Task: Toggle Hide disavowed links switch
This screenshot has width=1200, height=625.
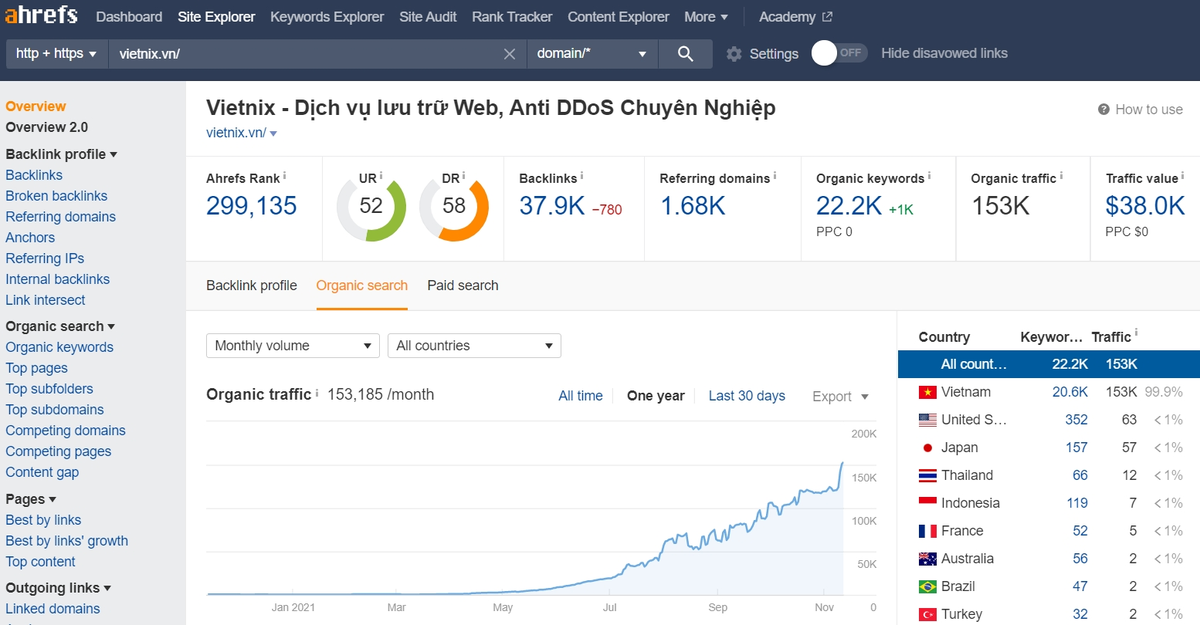Action: [839, 53]
